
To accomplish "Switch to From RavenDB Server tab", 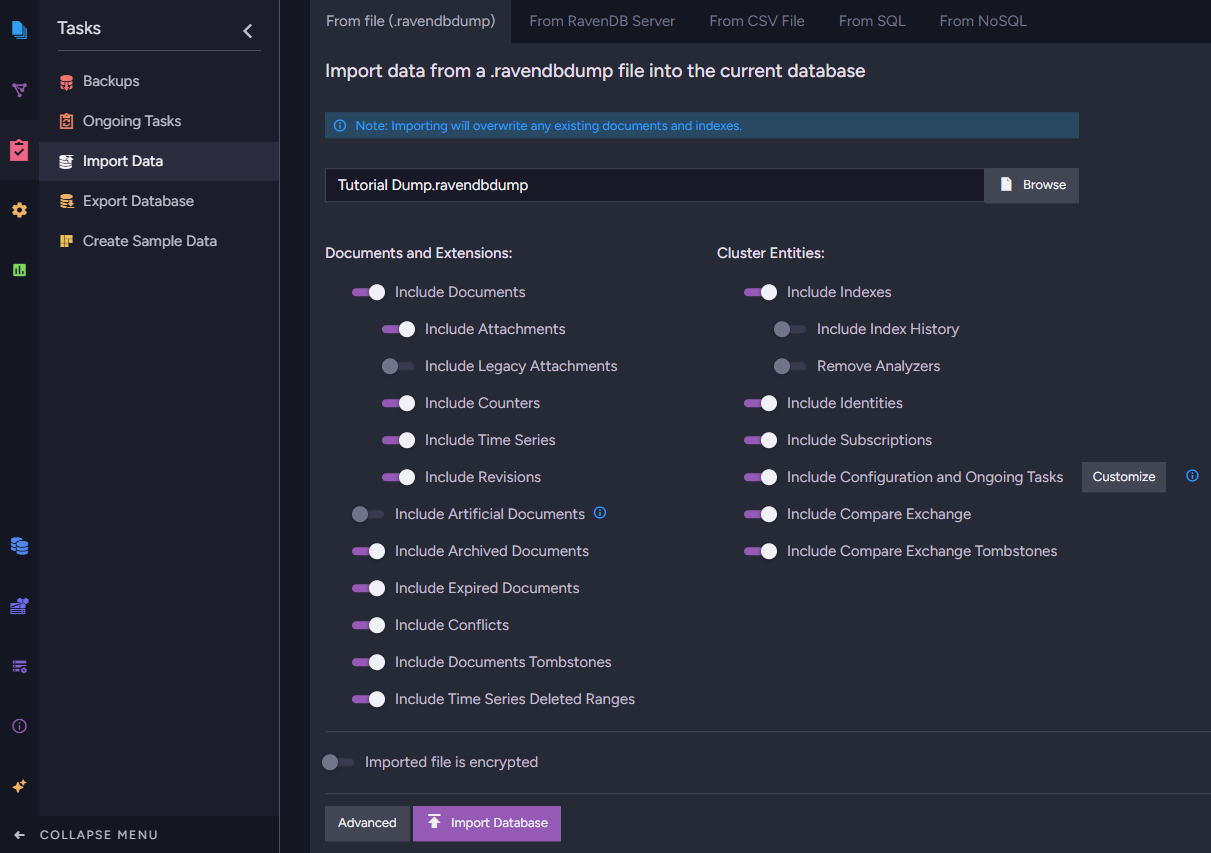I will tap(602, 21).
